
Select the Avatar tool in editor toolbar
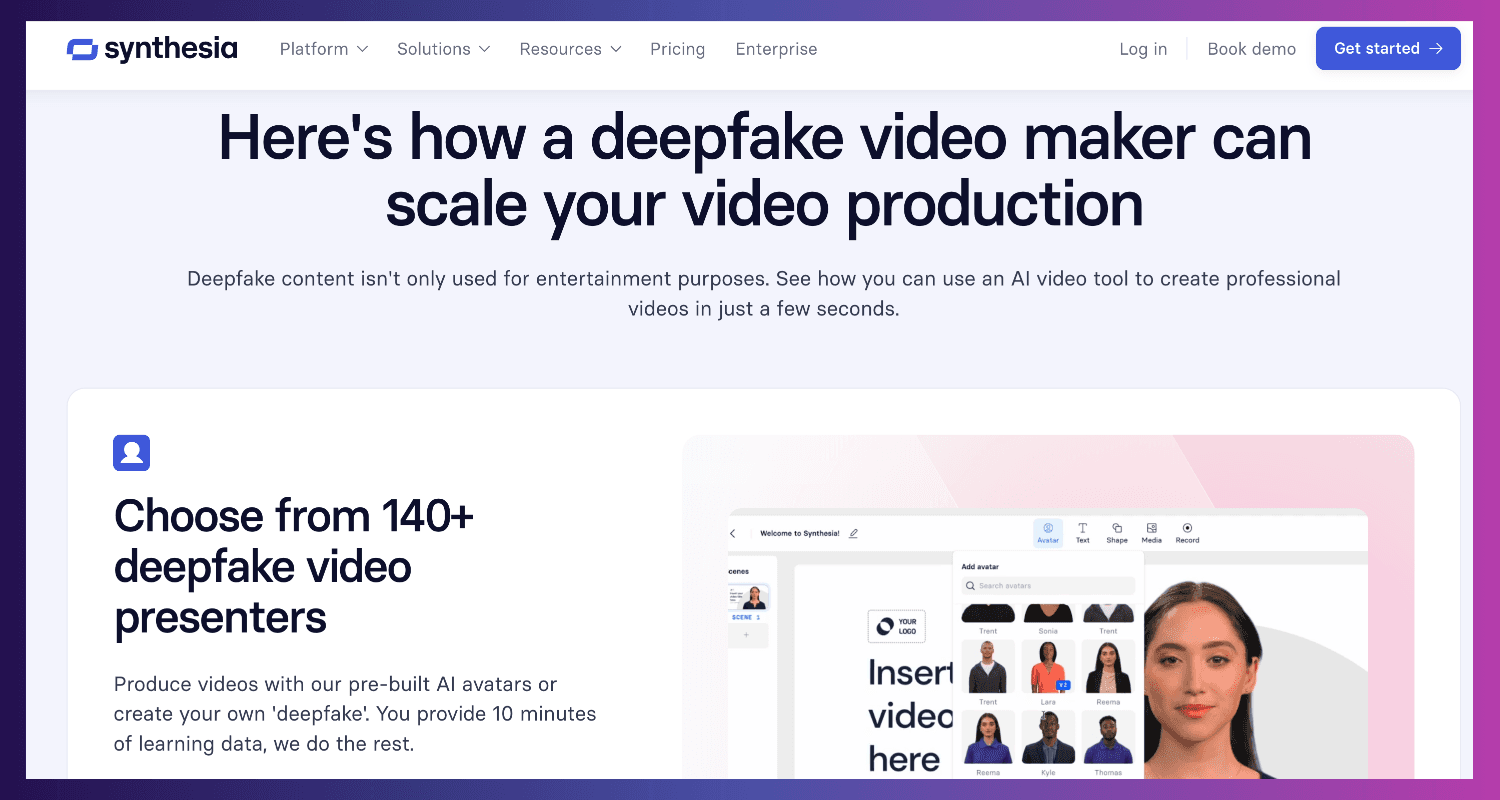[x=1048, y=532]
